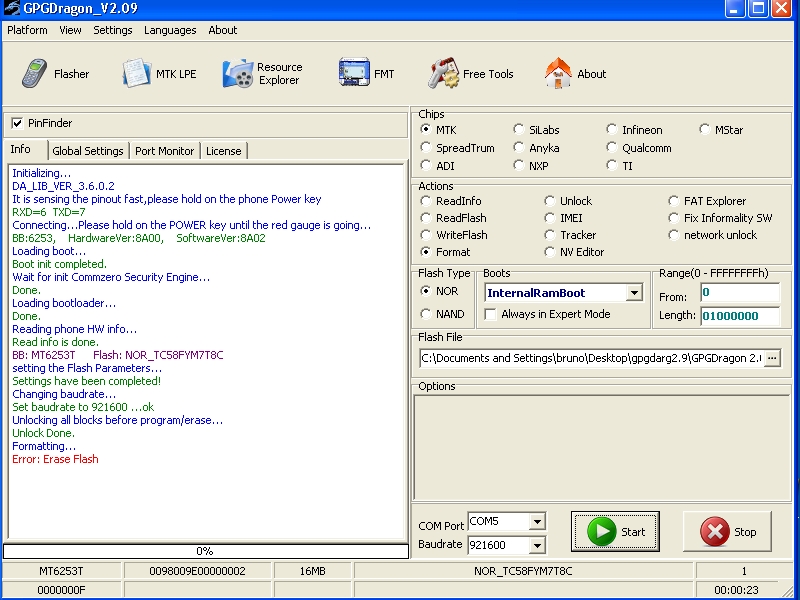This screenshot has height=600, width=800.
Task: Open the Languages menu
Action: (170, 30)
